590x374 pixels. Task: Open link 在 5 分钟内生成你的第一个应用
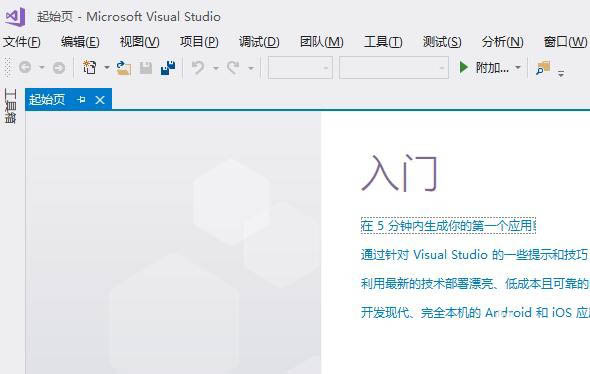point(448,225)
